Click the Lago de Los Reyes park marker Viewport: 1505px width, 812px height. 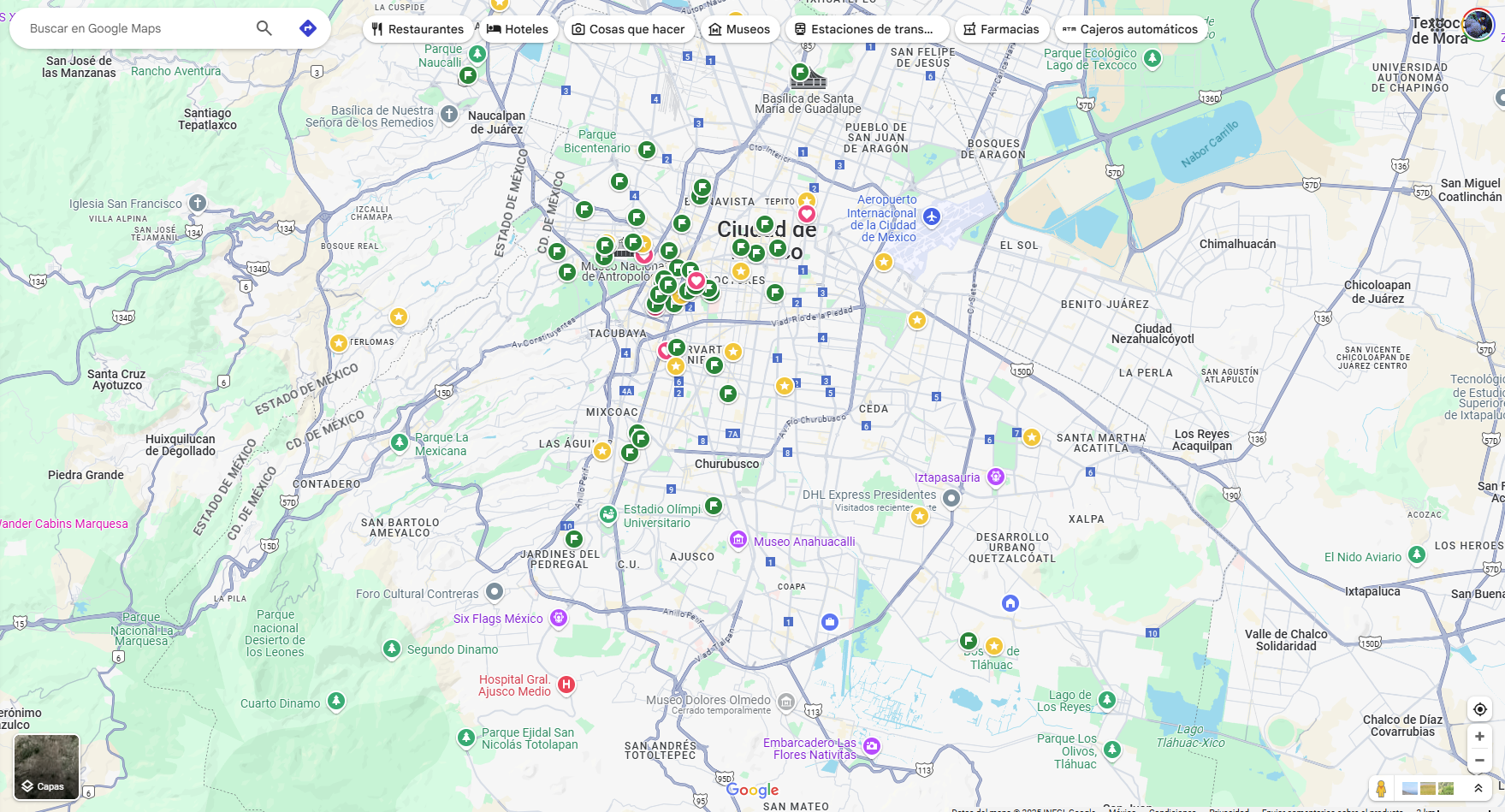(x=1107, y=700)
